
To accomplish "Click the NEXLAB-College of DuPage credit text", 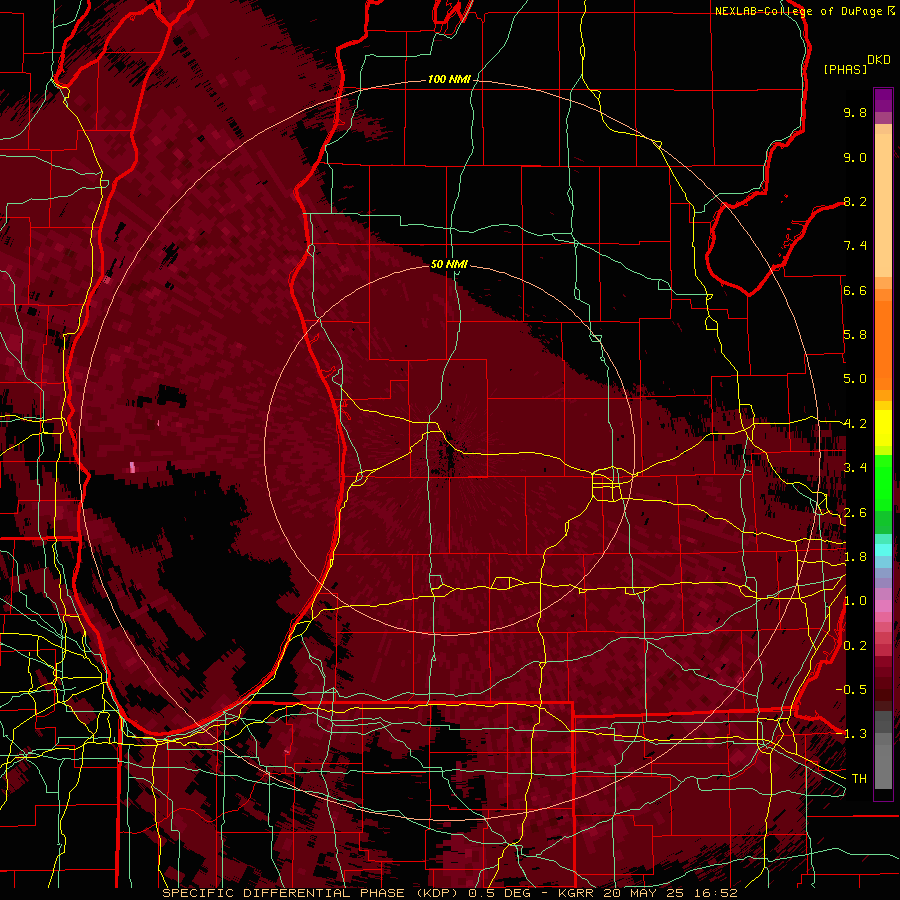I will (798, 11).
